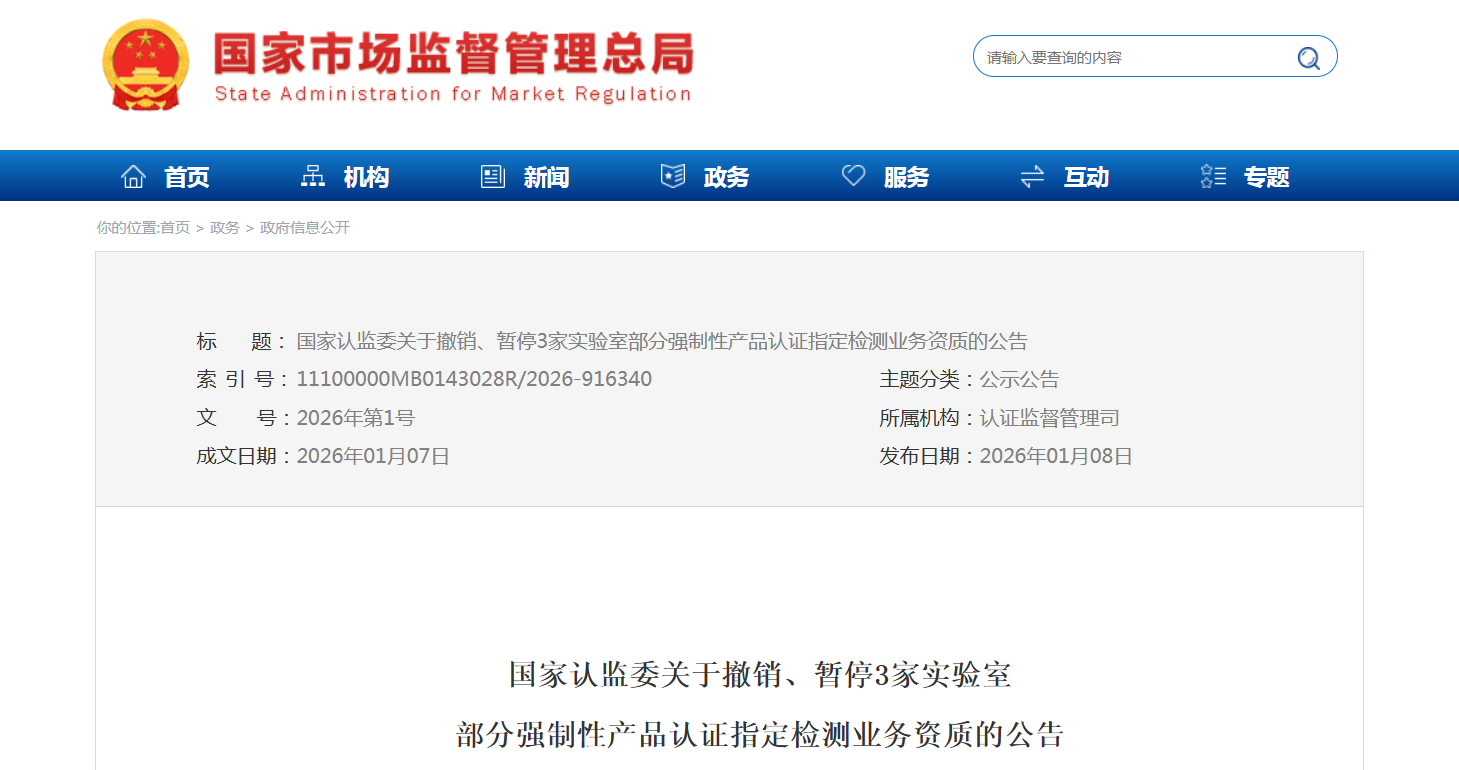The width and height of the screenshot is (1459, 770).
Task: Click the star-list icon beside 专题
Action: 1213,177
